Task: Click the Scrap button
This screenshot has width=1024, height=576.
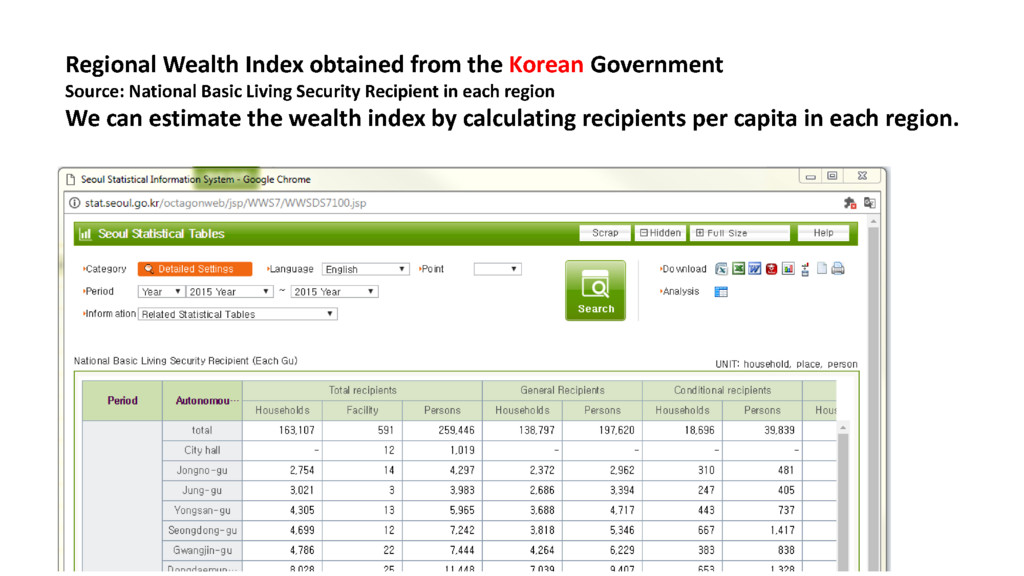Action: click(605, 233)
